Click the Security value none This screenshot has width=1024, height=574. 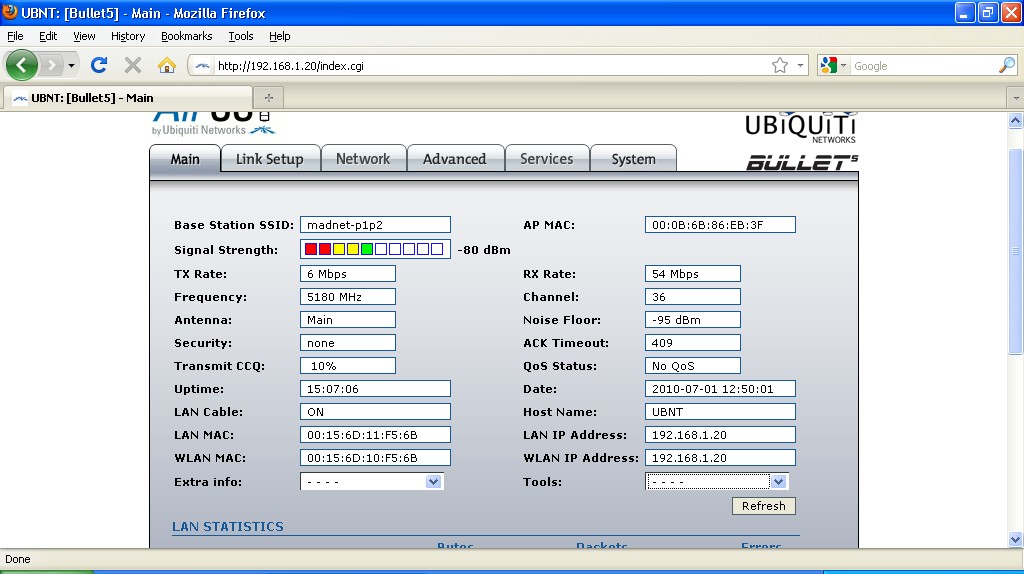point(347,343)
